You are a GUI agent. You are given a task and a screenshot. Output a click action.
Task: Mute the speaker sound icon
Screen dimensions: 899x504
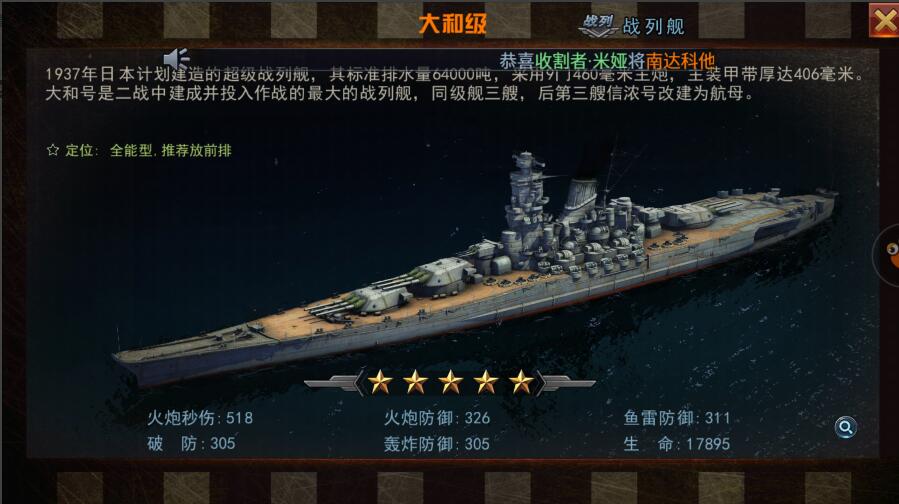click(176, 58)
